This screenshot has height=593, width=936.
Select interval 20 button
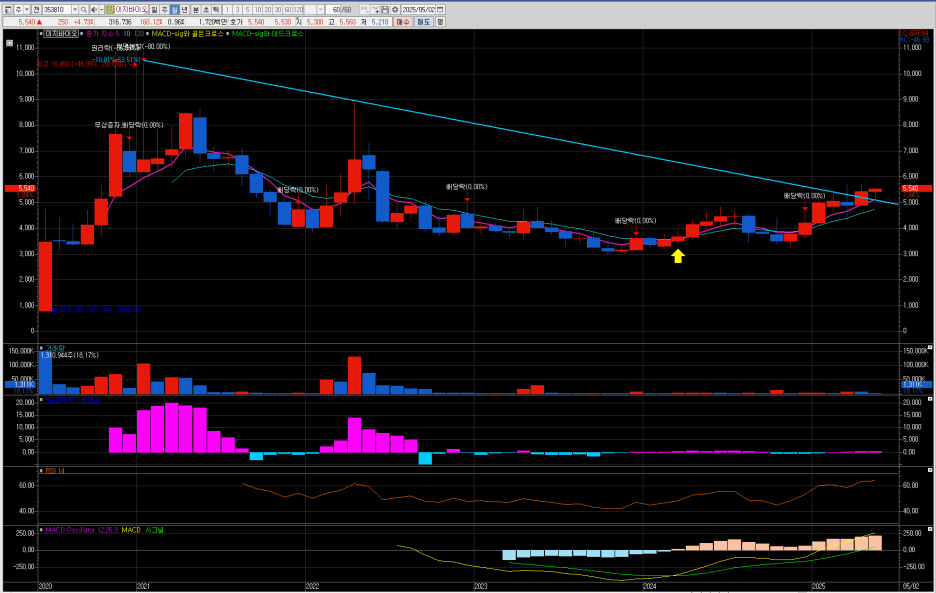point(268,10)
